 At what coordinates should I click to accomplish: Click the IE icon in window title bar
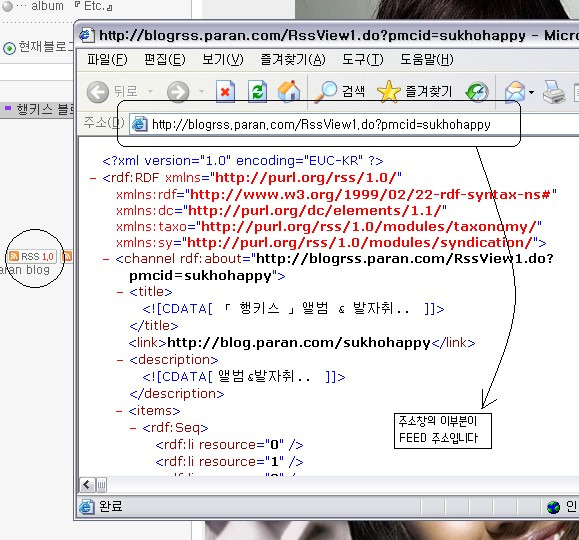tap(87, 35)
